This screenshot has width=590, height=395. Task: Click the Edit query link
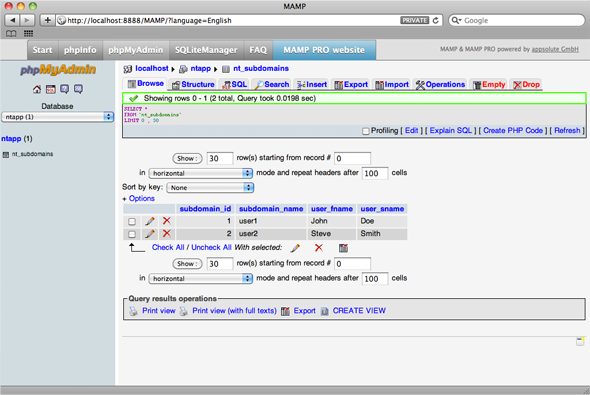click(x=411, y=131)
